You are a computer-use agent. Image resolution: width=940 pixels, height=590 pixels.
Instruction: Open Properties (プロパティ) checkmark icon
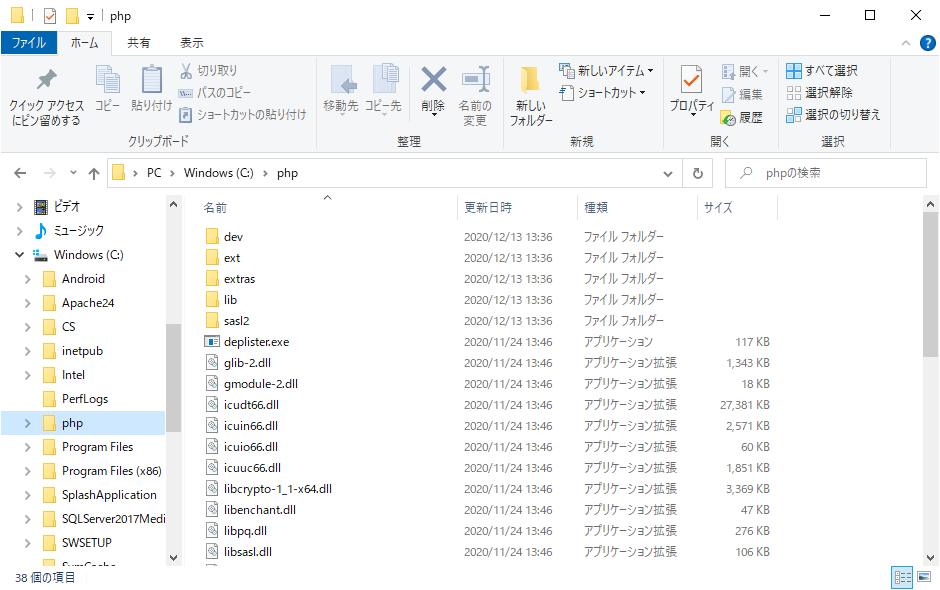691,80
